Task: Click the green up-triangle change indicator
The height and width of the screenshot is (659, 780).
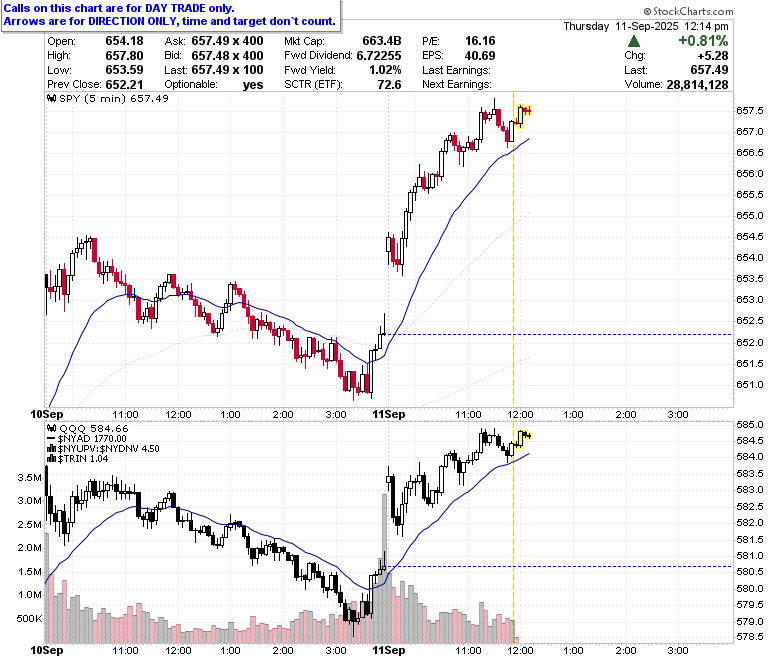Action: (x=634, y=41)
